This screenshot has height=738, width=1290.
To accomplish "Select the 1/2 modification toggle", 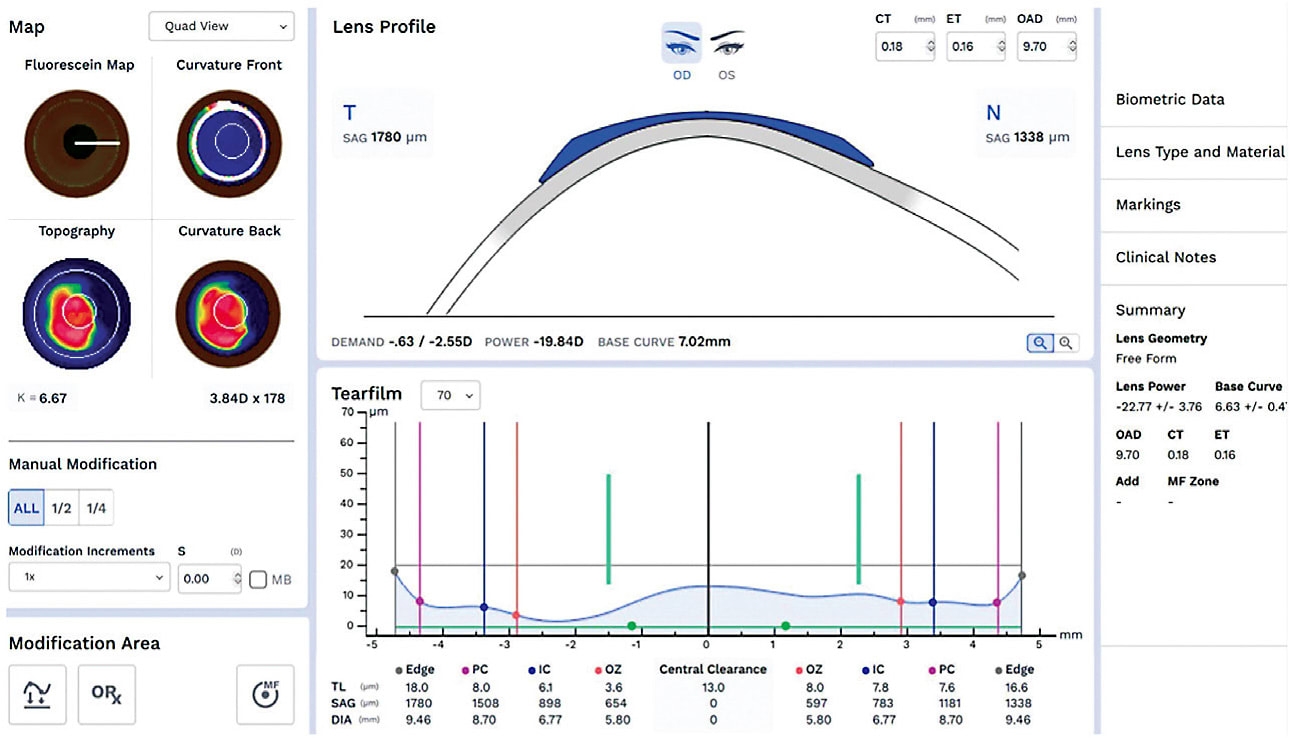I will point(62,508).
